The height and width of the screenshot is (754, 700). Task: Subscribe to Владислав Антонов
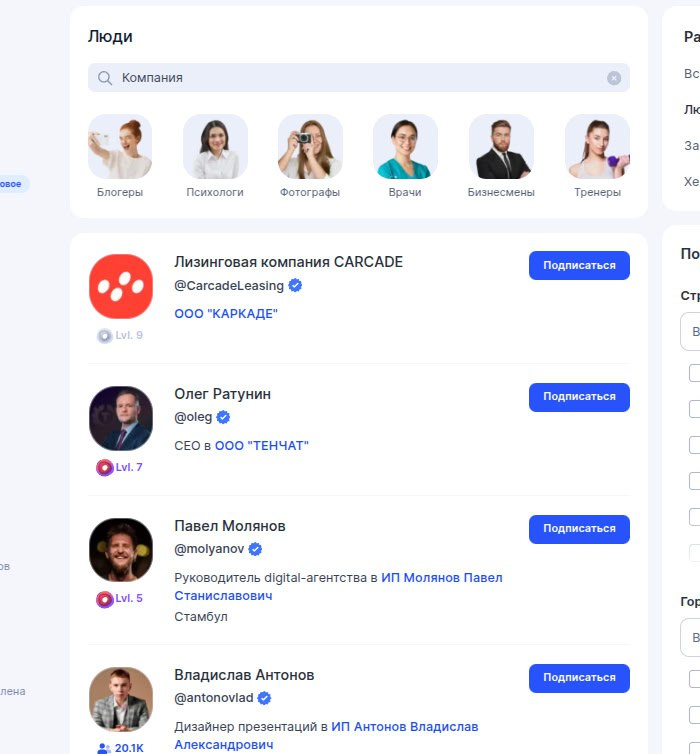click(579, 678)
